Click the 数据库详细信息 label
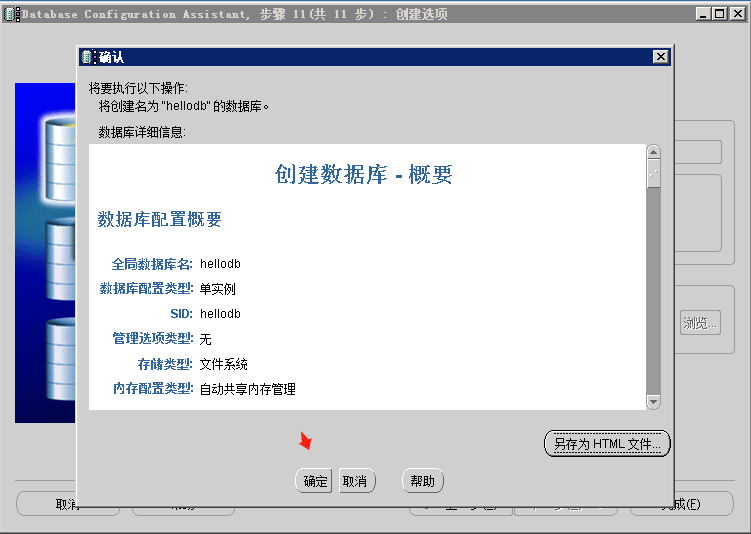This screenshot has height=534, width=751. (x=142, y=132)
